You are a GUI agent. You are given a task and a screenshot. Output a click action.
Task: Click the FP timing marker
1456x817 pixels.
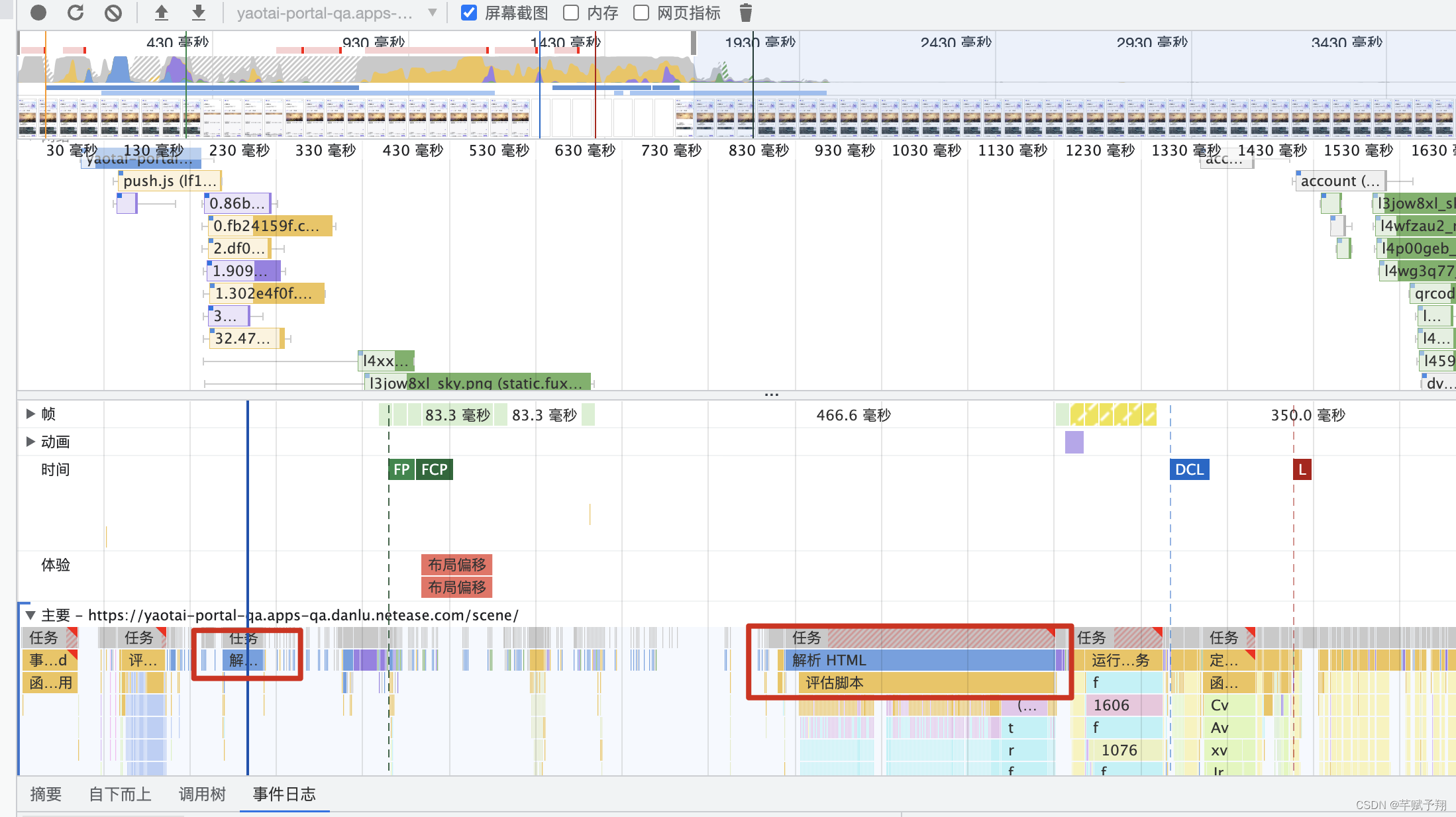[401, 469]
